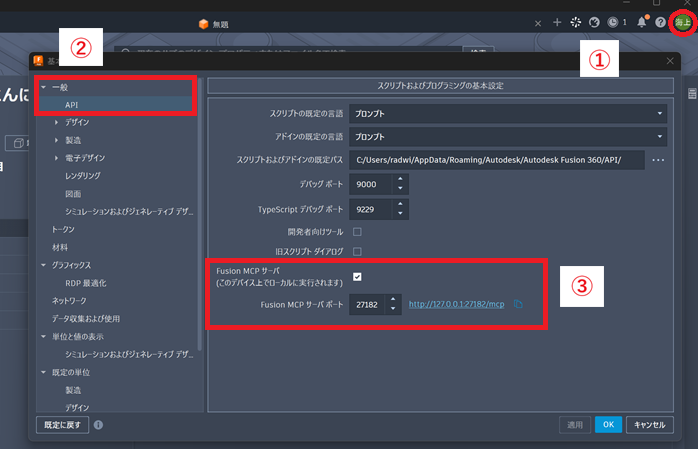The image size is (698, 449).
Task: Select シミュレーション item under 単位と値の表示
Action: coord(129,354)
